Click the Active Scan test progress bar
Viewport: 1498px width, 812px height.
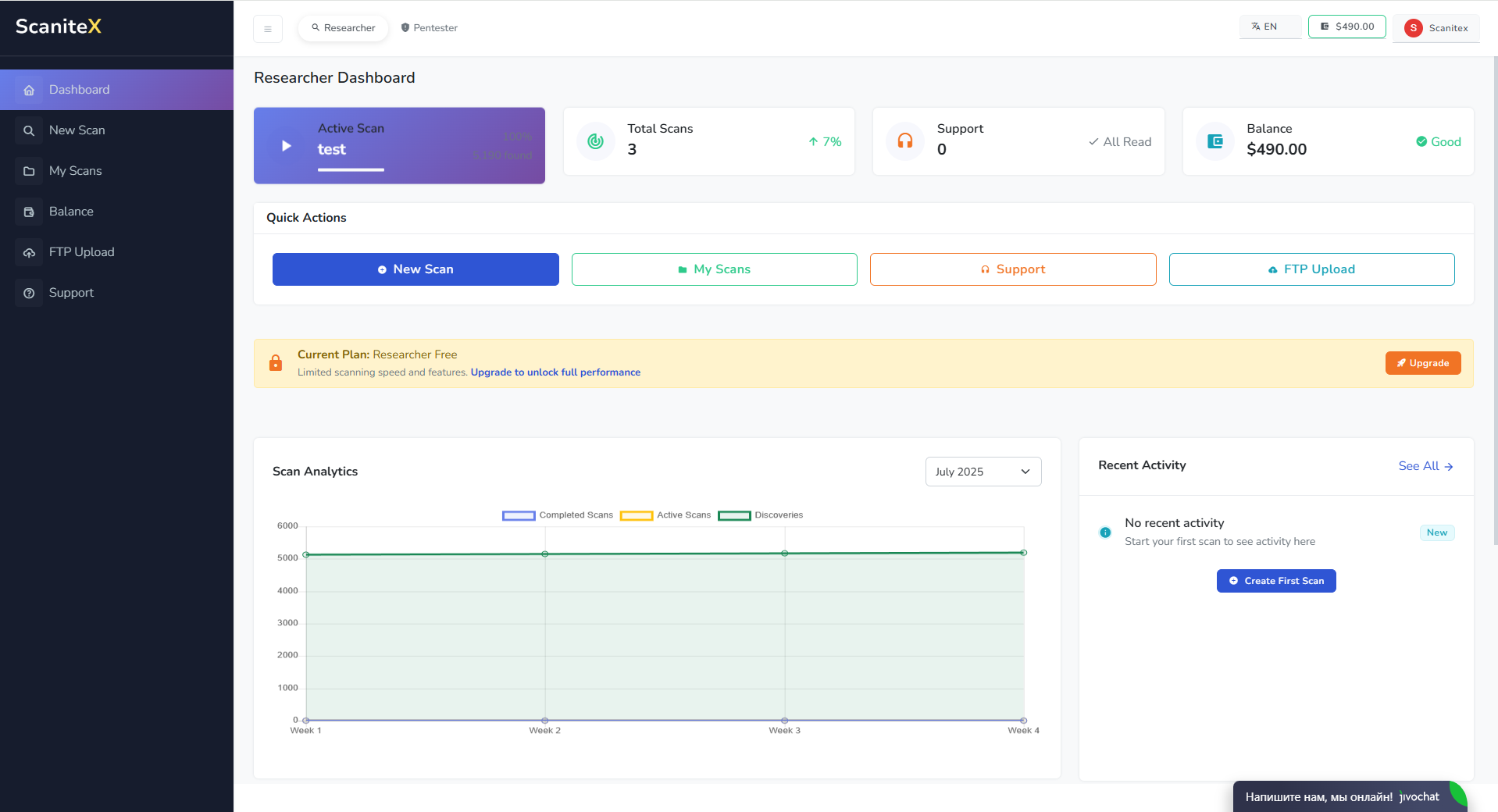pyautogui.click(x=351, y=169)
